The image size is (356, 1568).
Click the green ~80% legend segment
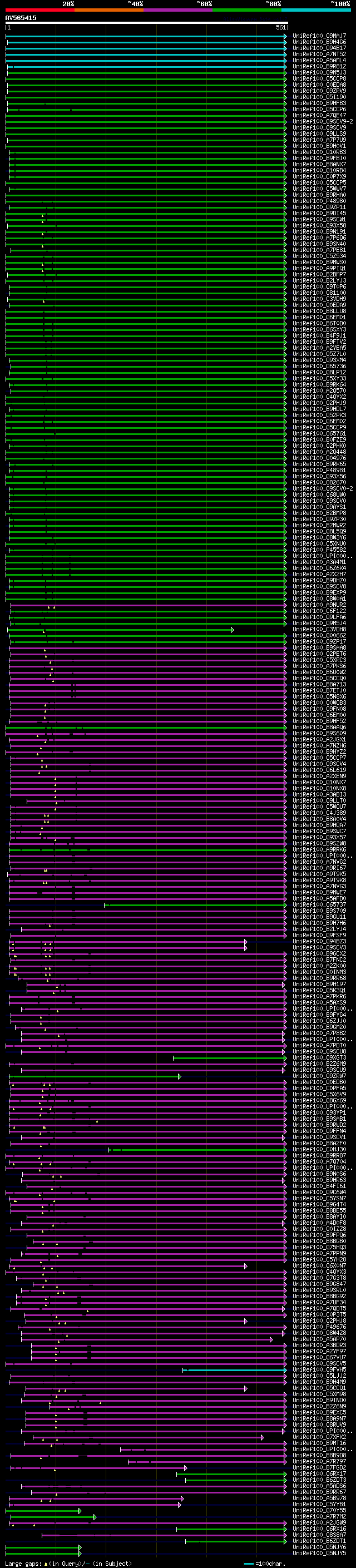coord(246,10)
